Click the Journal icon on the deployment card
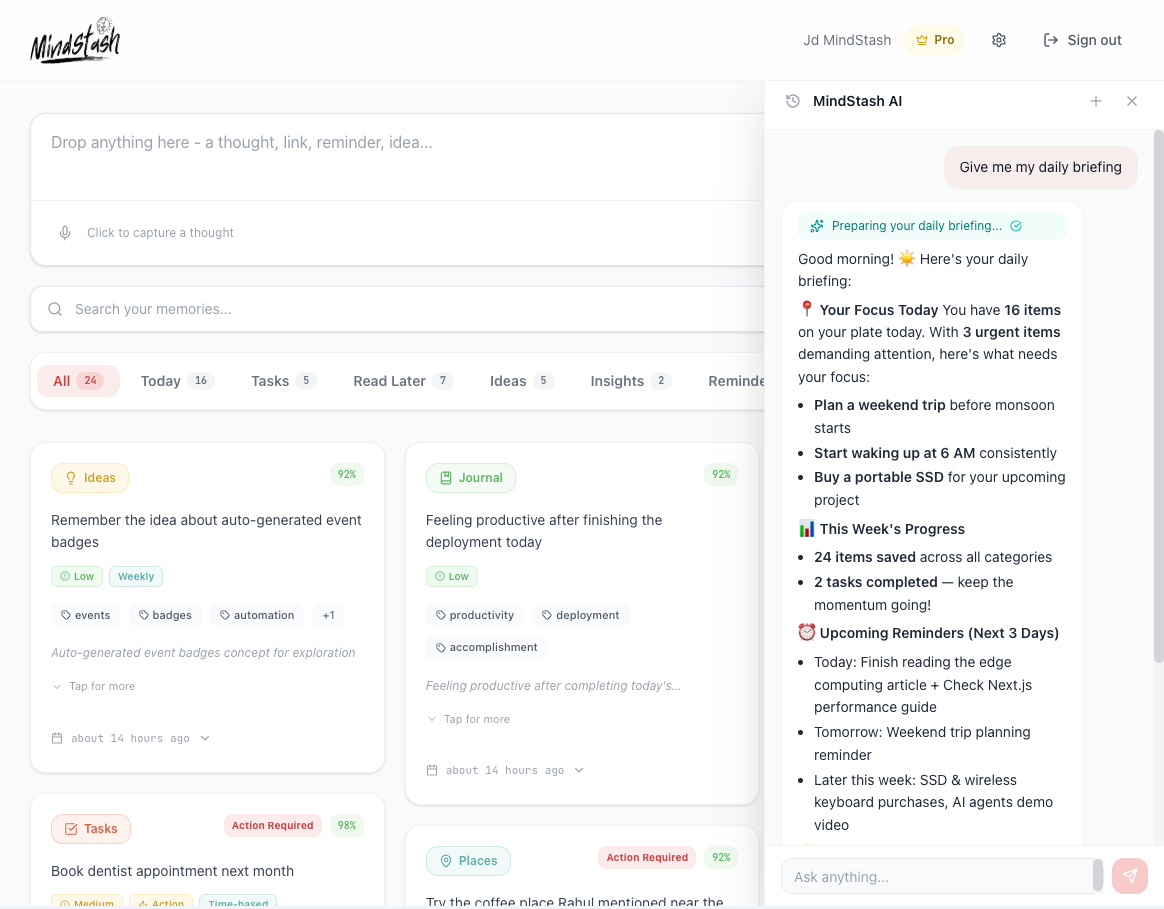The width and height of the screenshot is (1164, 909). (446, 478)
